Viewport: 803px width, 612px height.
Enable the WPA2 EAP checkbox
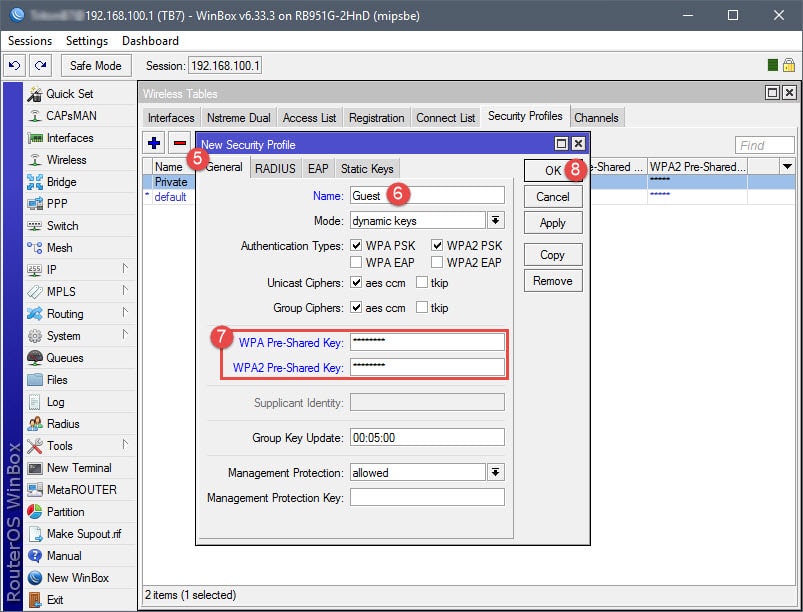[437, 263]
